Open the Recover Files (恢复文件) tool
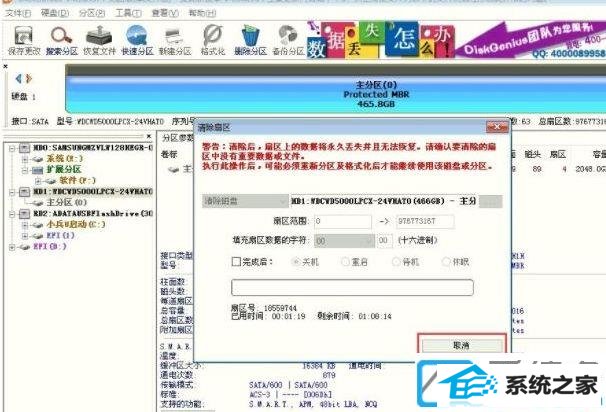 pos(99,40)
